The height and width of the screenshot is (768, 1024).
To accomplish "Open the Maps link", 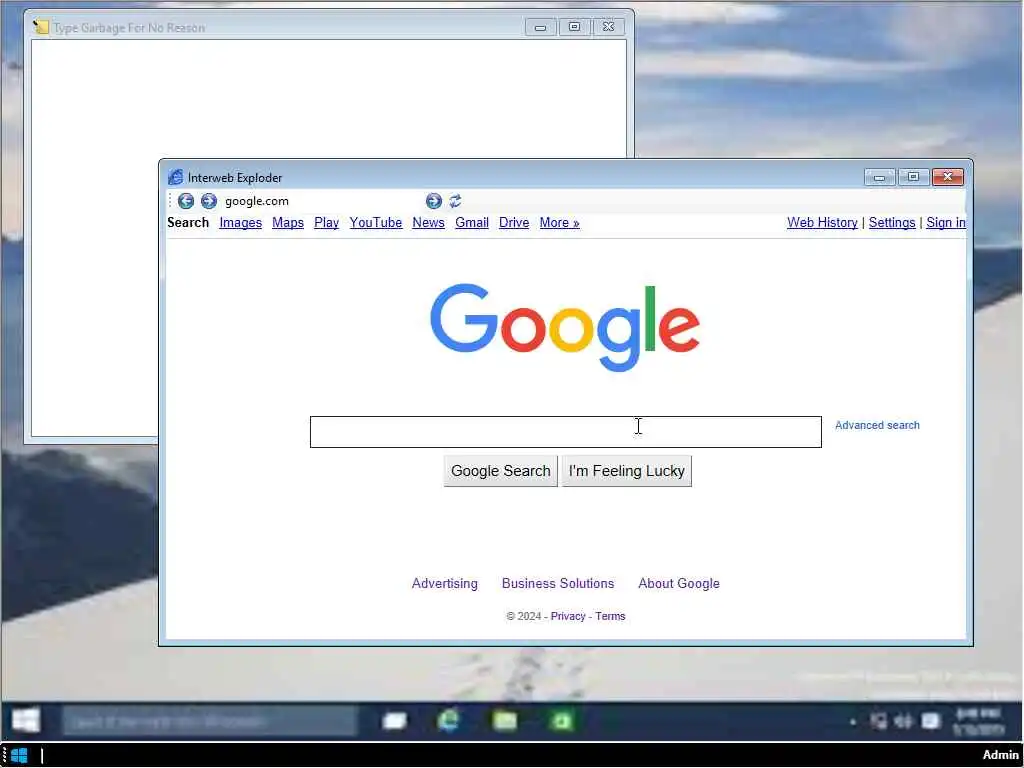I will pos(288,223).
